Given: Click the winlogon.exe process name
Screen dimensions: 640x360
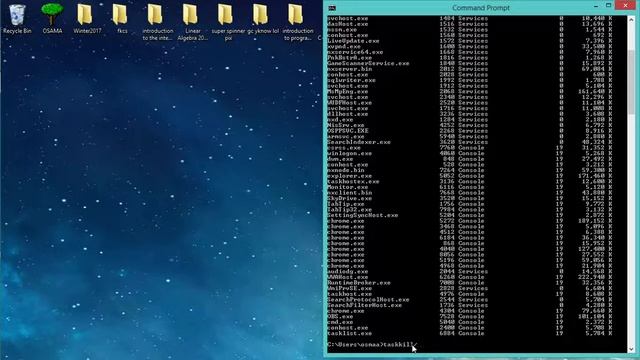Looking at the screenshot, I should coord(349,153).
